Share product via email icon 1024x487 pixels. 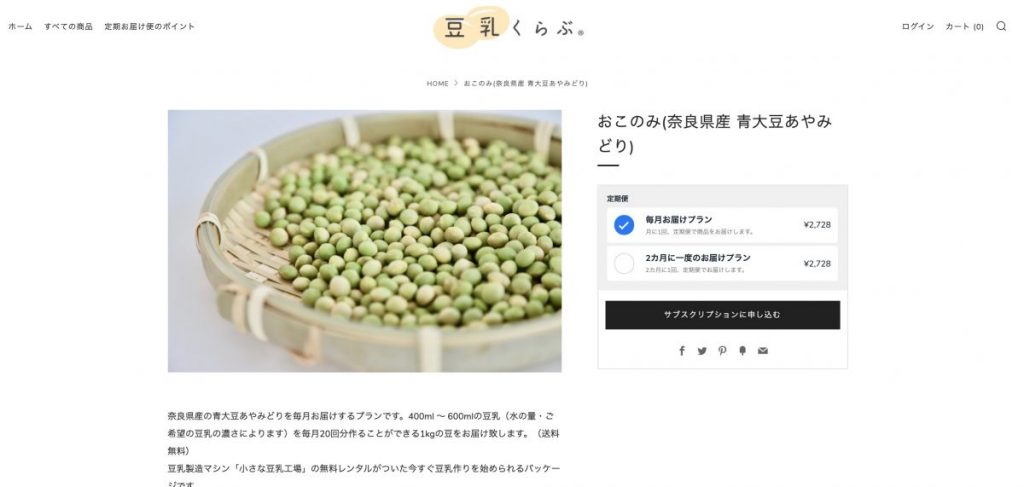763,351
